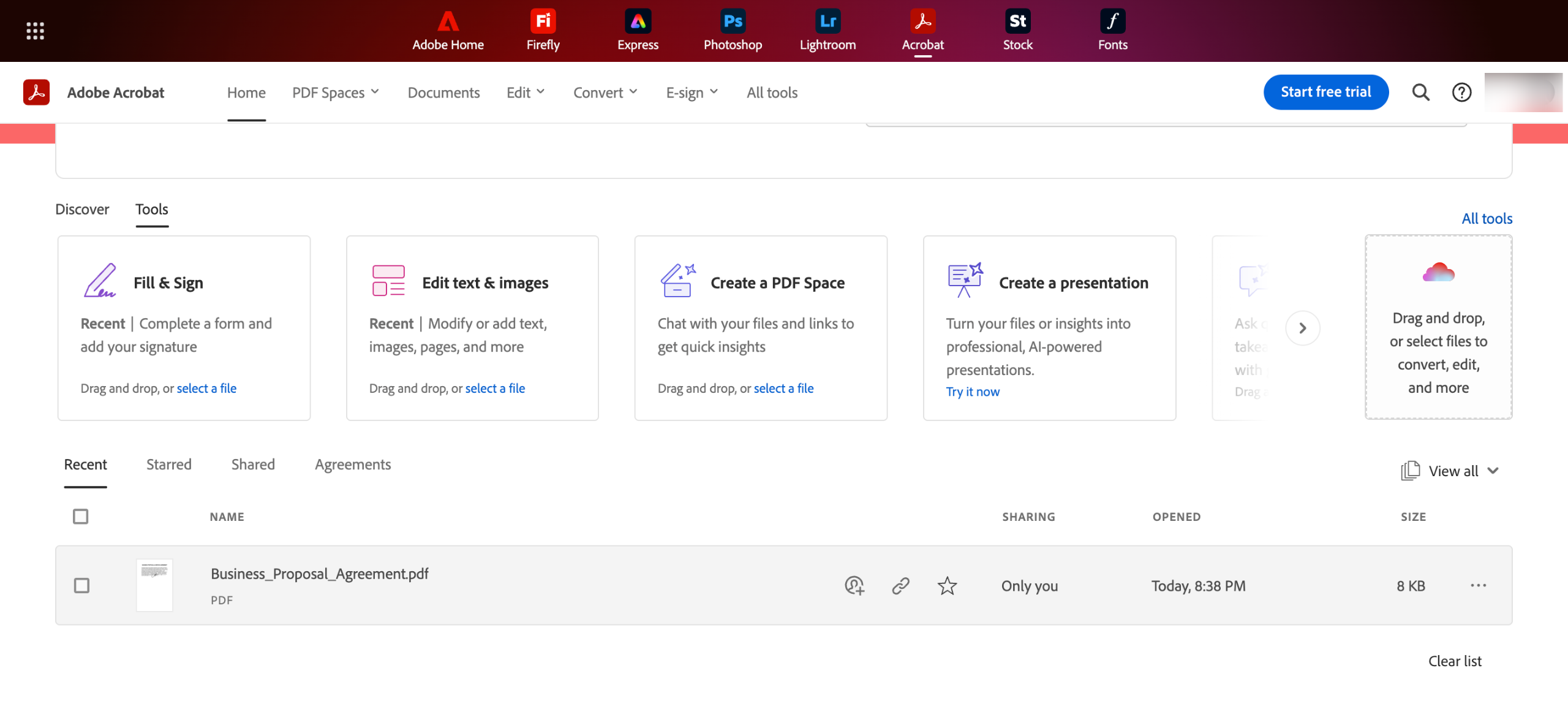
Task: Check the select-all files checkbox
Action: 80,517
